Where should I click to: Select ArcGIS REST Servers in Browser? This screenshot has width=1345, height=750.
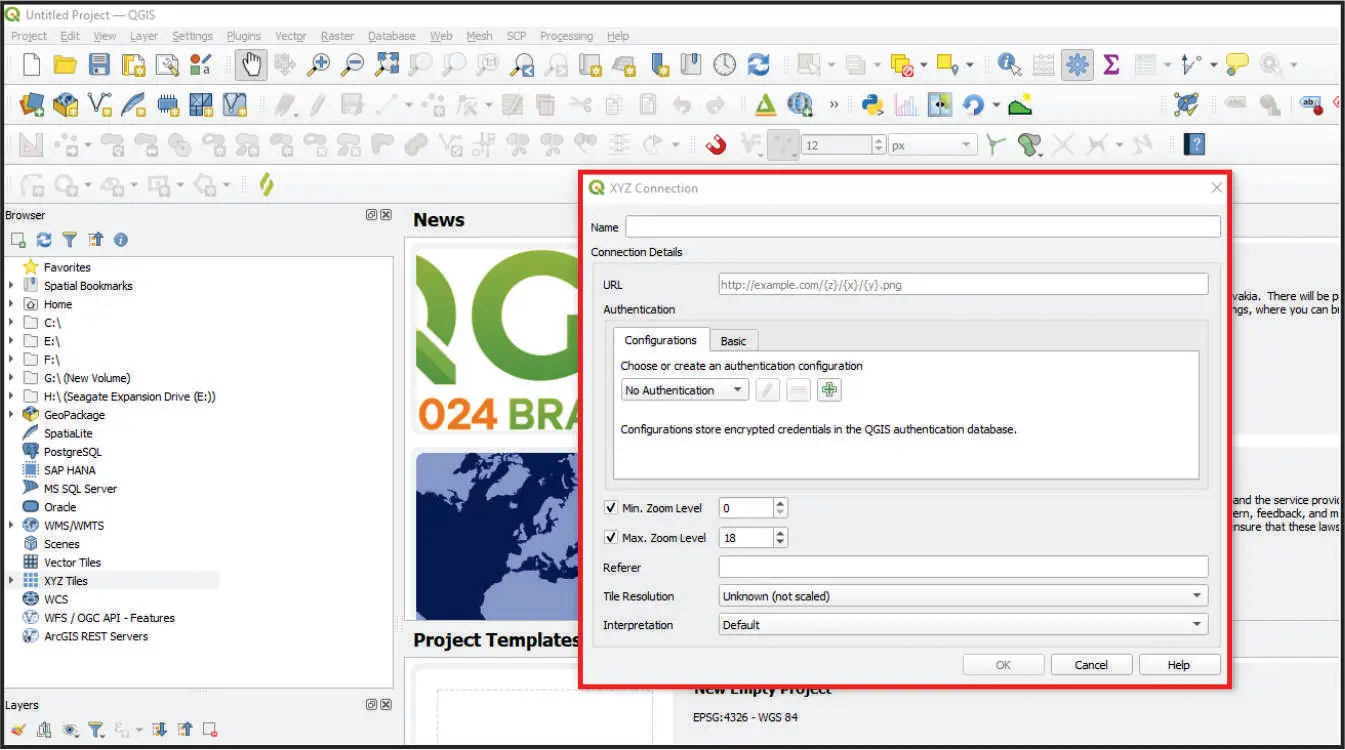[x=95, y=636]
